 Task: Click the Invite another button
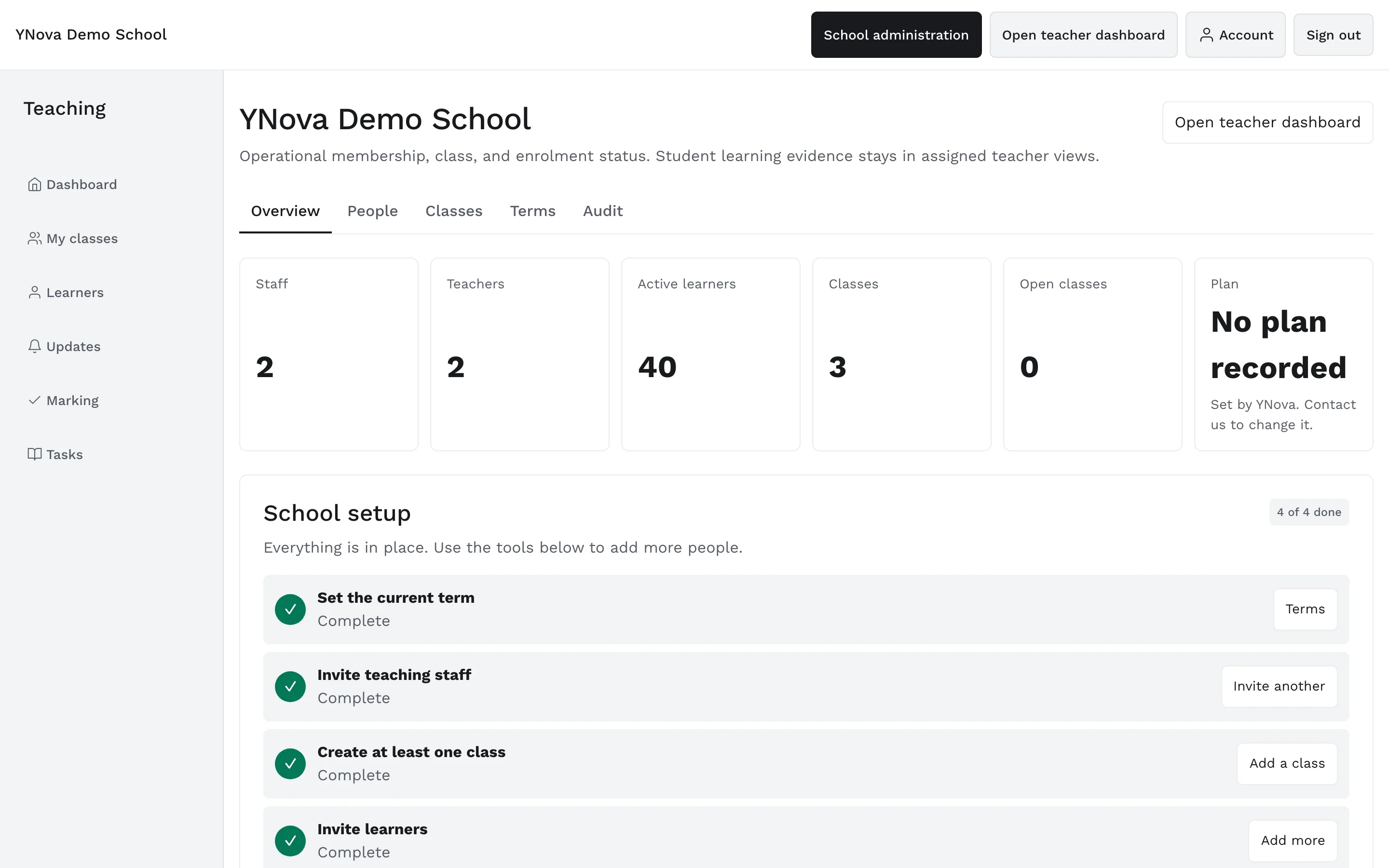[x=1279, y=686]
